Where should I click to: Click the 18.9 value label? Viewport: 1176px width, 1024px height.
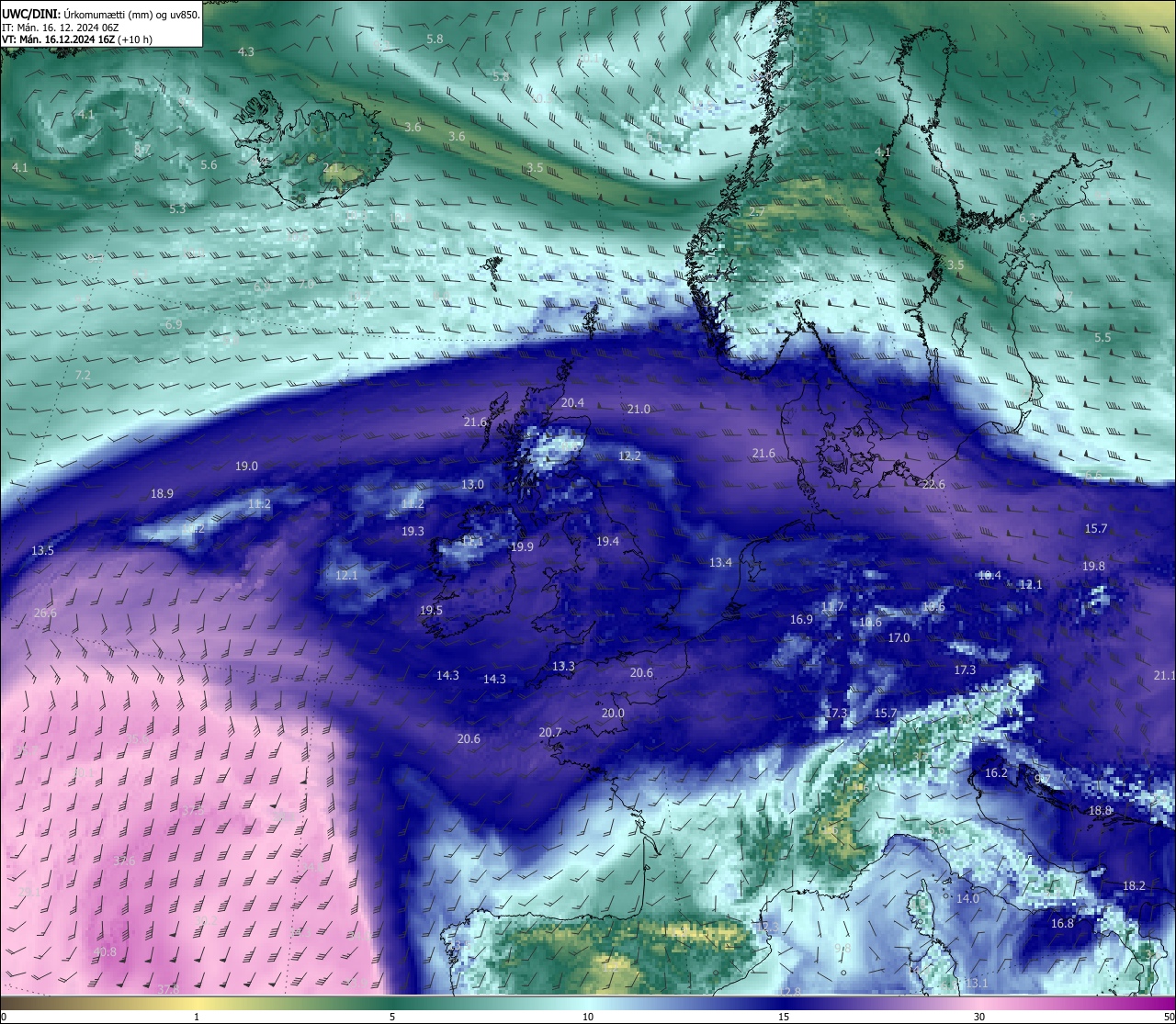[162, 494]
